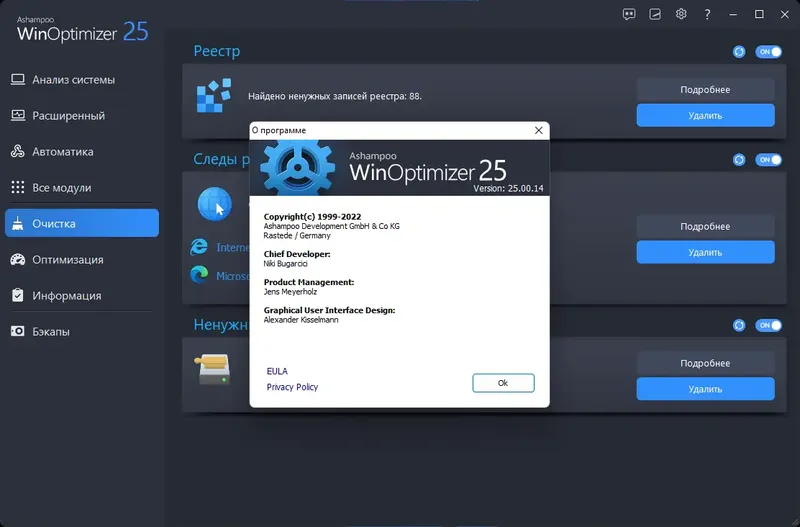
Task: Select Очистка in sidebar
Action: (x=82, y=223)
